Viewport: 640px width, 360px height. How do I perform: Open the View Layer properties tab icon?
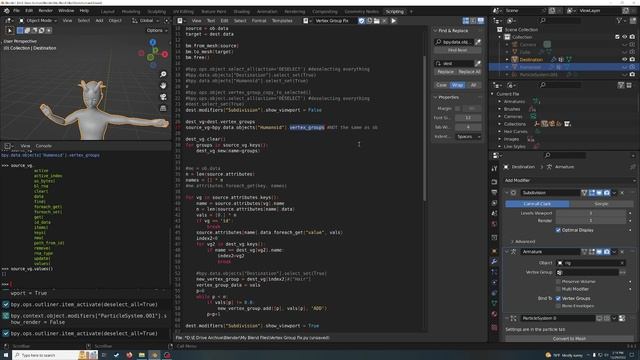pyautogui.click(x=494, y=203)
